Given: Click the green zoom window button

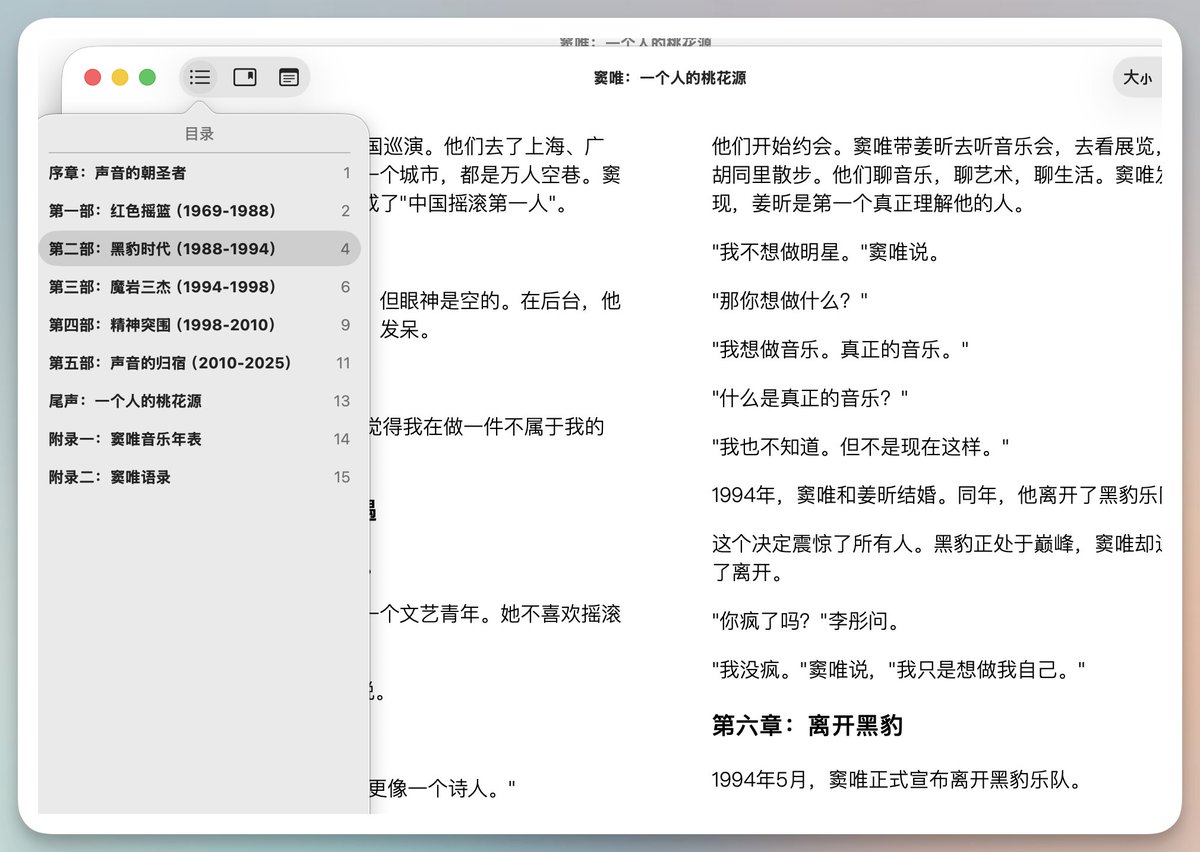Looking at the screenshot, I should point(148,76).
